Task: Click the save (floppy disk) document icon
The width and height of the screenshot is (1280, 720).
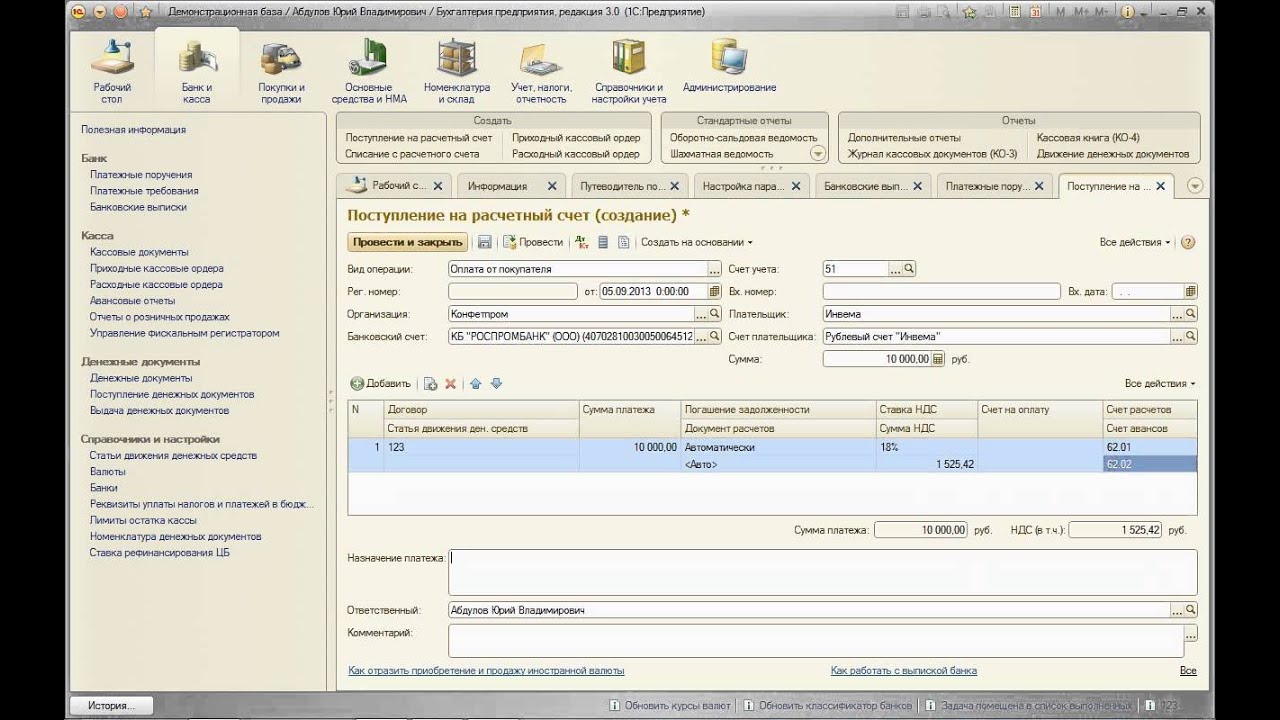Action: (484, 242)
